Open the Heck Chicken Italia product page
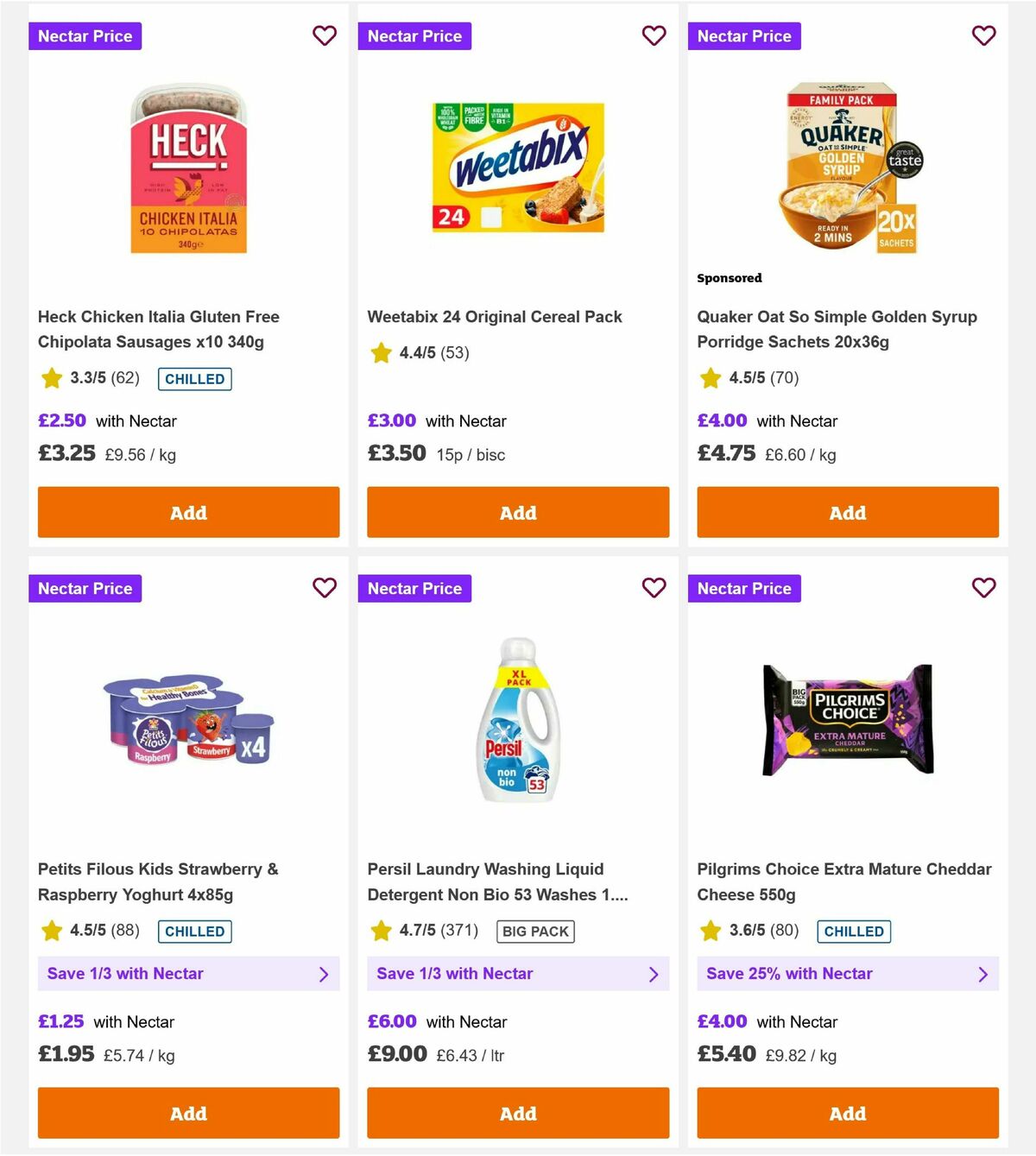This screenshot has width=1036, height=1156. tap(158, 329)
